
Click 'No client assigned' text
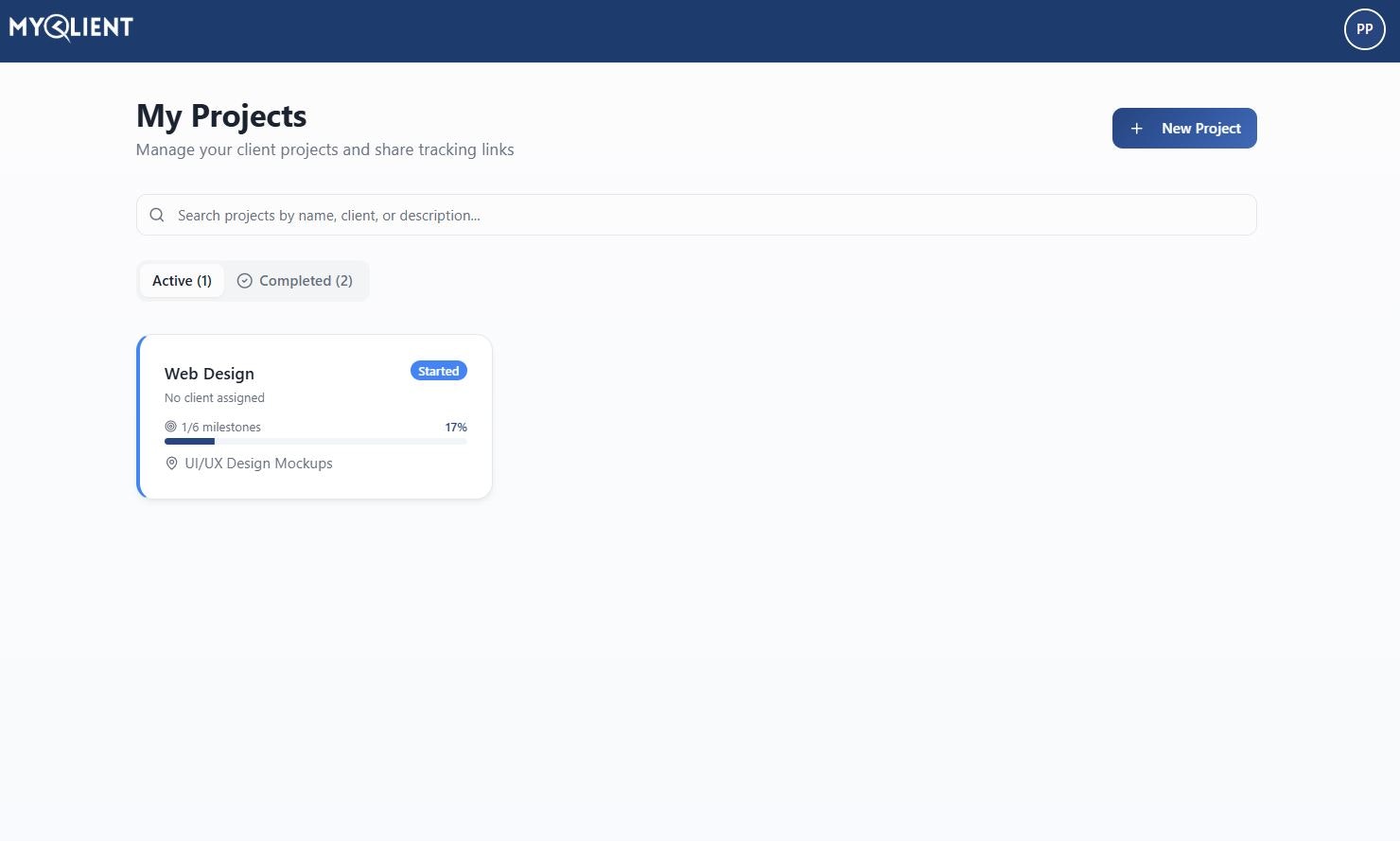(x=215, y=398)
